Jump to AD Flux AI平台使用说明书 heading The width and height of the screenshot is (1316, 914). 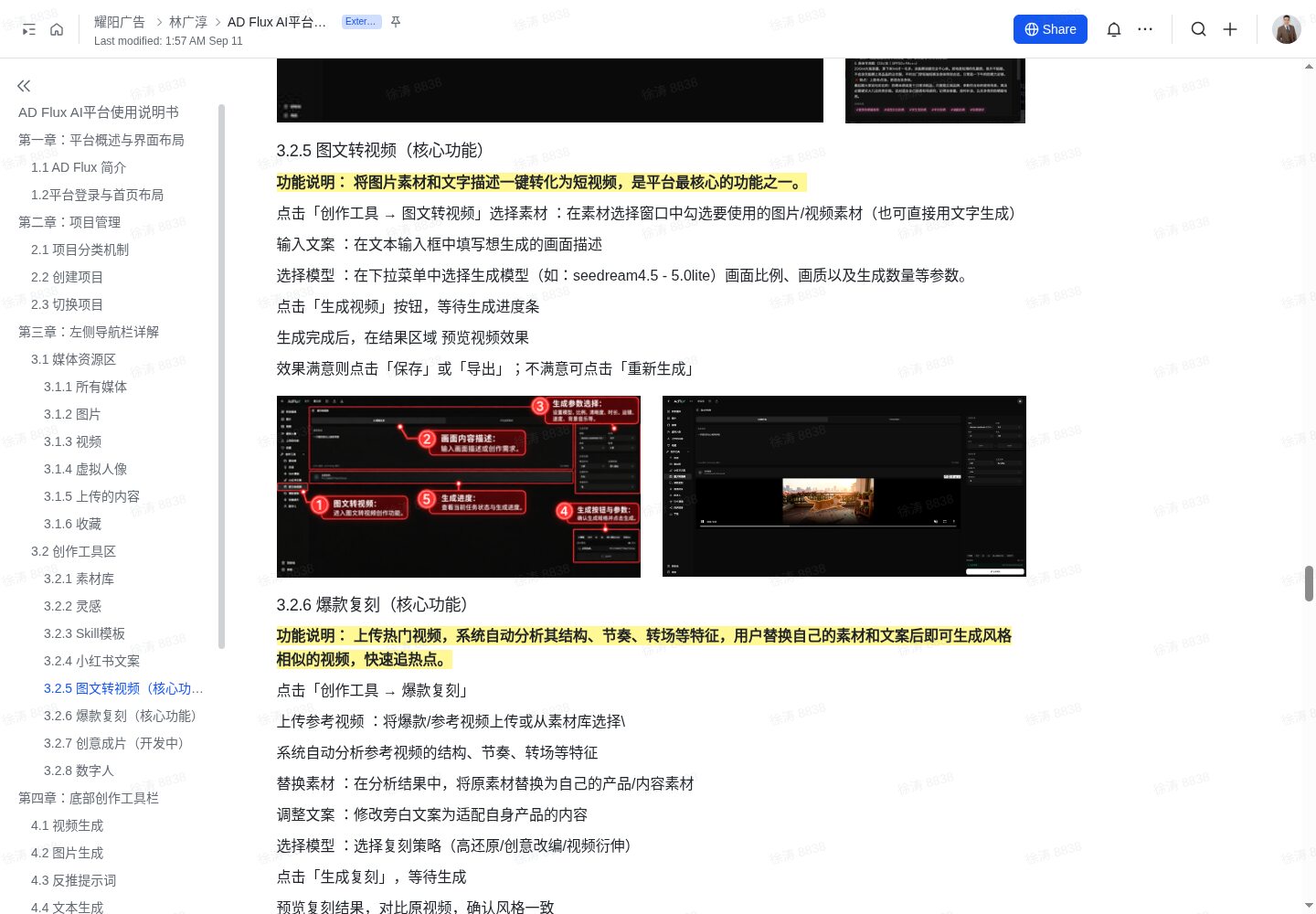[99, 112]
